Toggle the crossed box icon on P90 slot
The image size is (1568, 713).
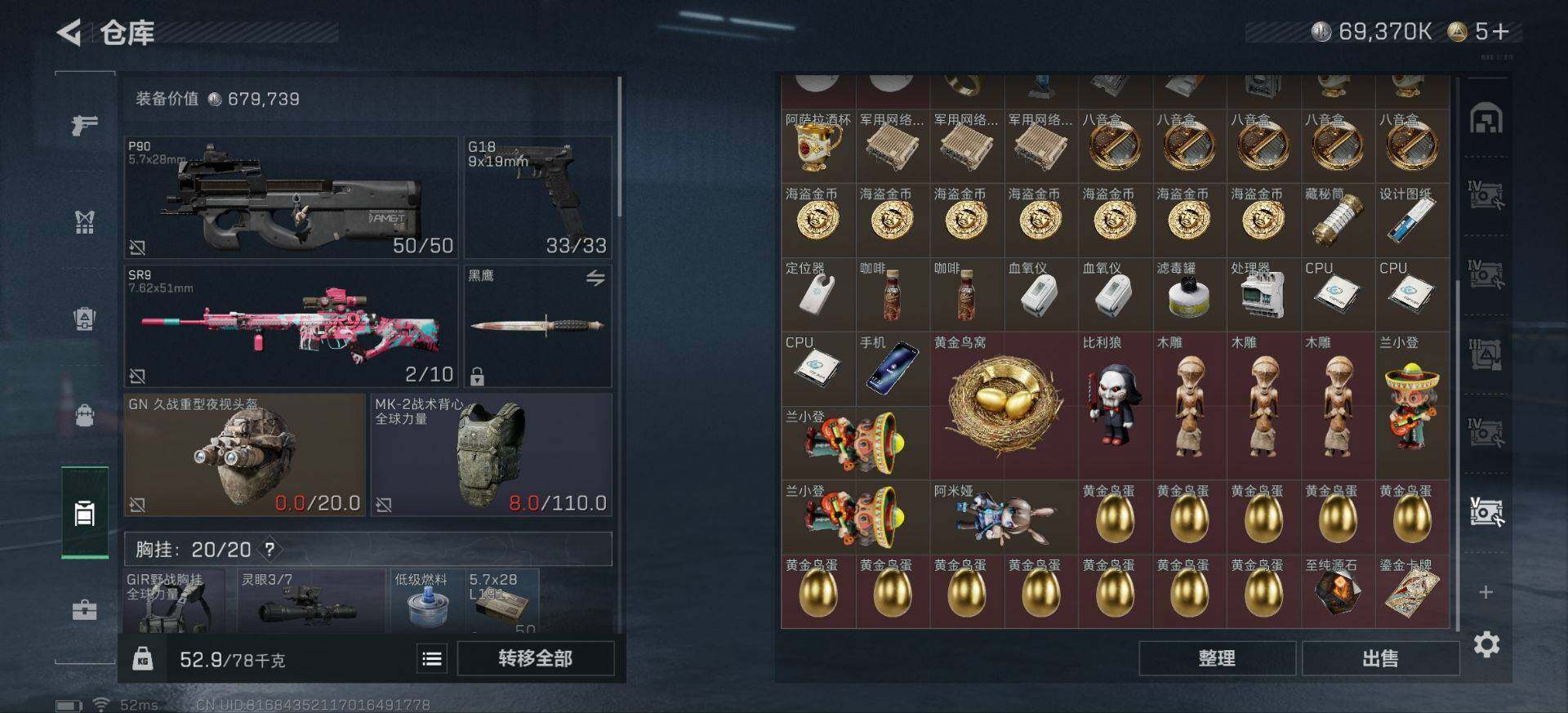coord(137,247)
